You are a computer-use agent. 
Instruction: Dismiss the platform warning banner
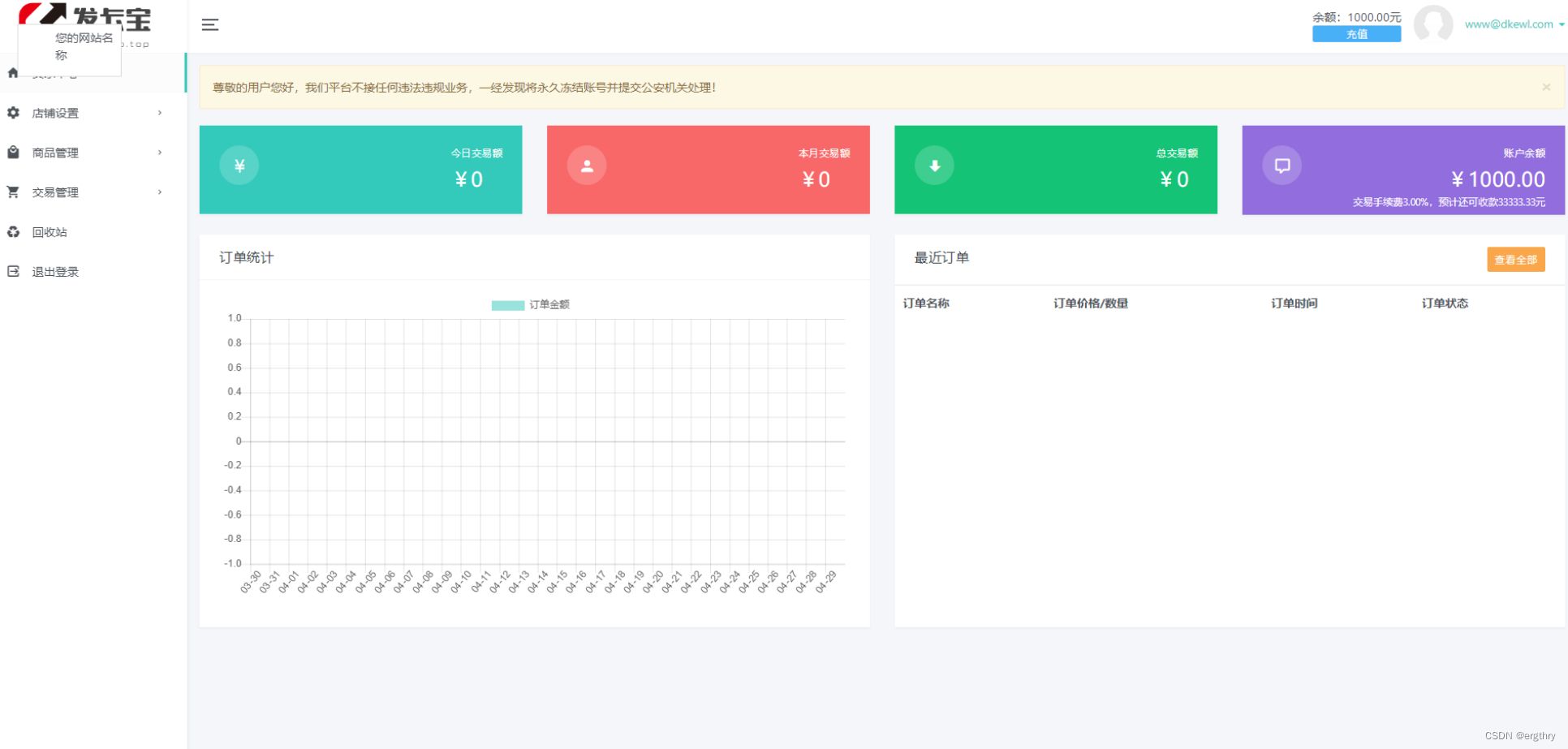1547,87
